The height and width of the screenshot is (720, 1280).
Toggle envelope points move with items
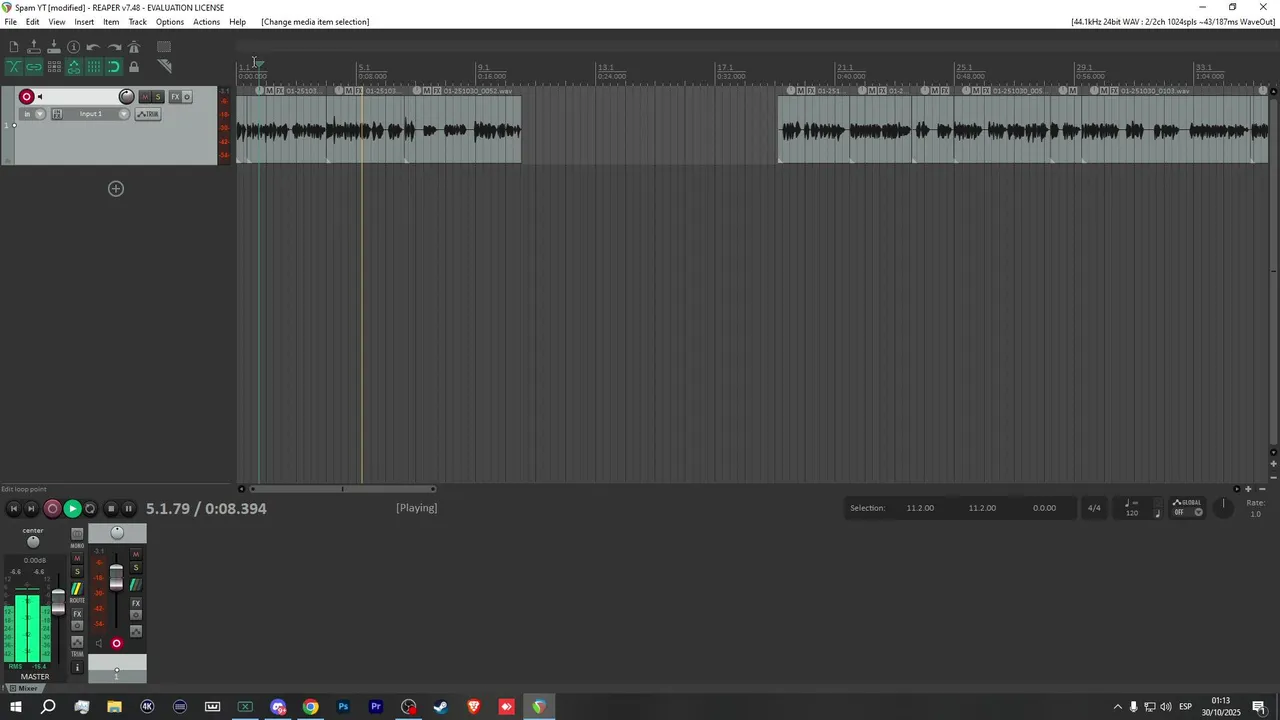[x=74, y=67]
